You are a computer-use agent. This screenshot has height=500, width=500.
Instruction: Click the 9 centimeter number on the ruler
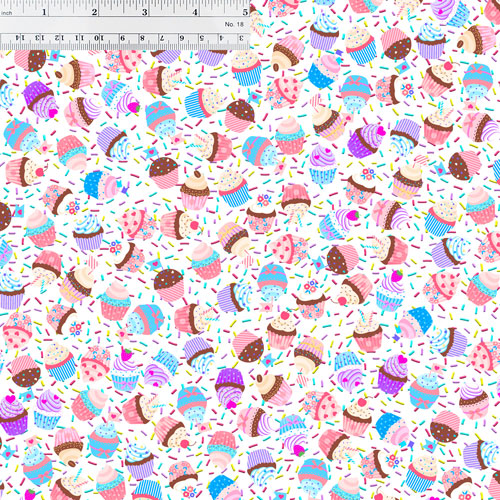(x=122, y=38)
